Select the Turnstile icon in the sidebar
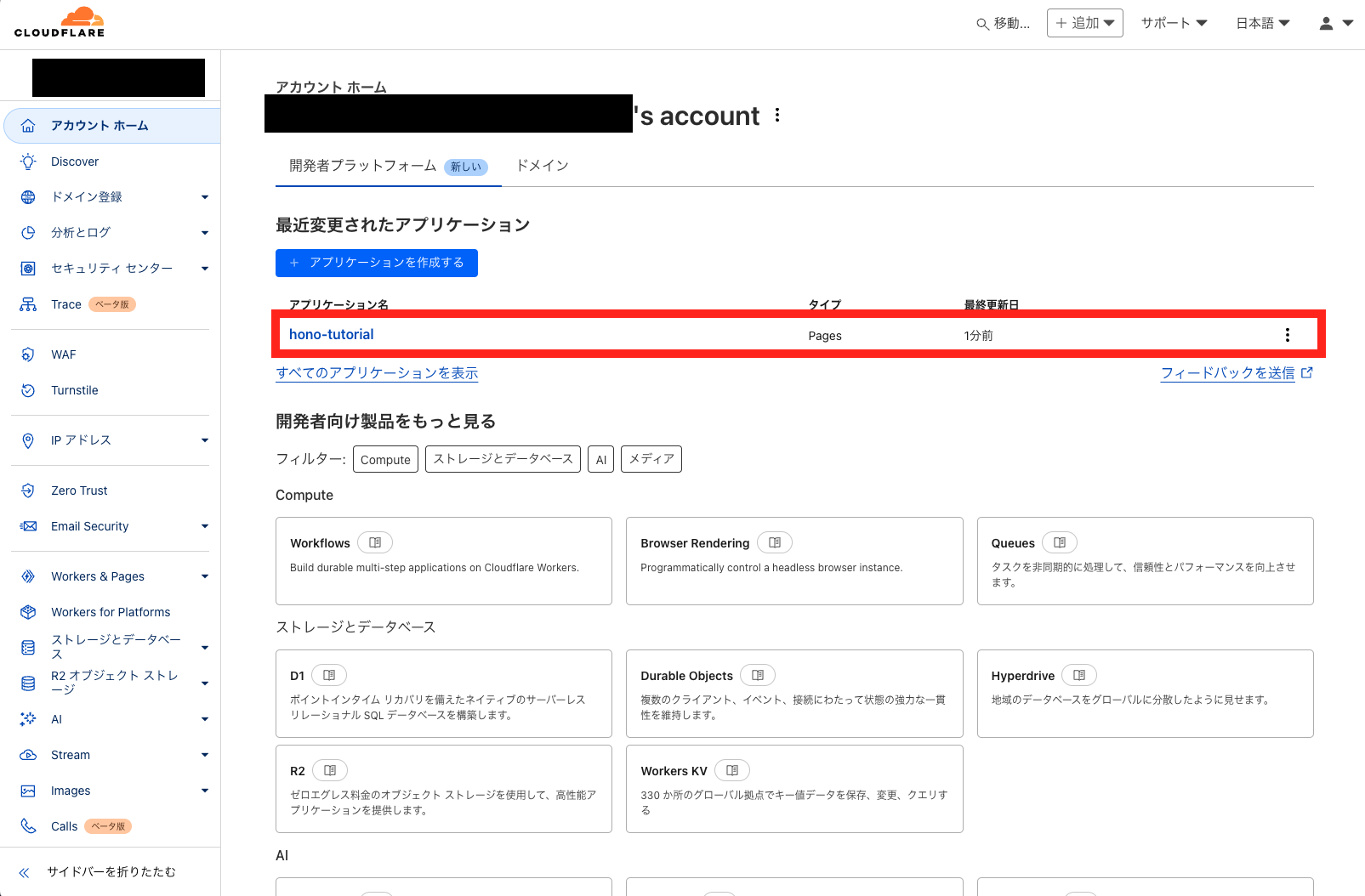The width and height of the screenshot is (1365, 896). pyautogui.click(x=28, y=390)
